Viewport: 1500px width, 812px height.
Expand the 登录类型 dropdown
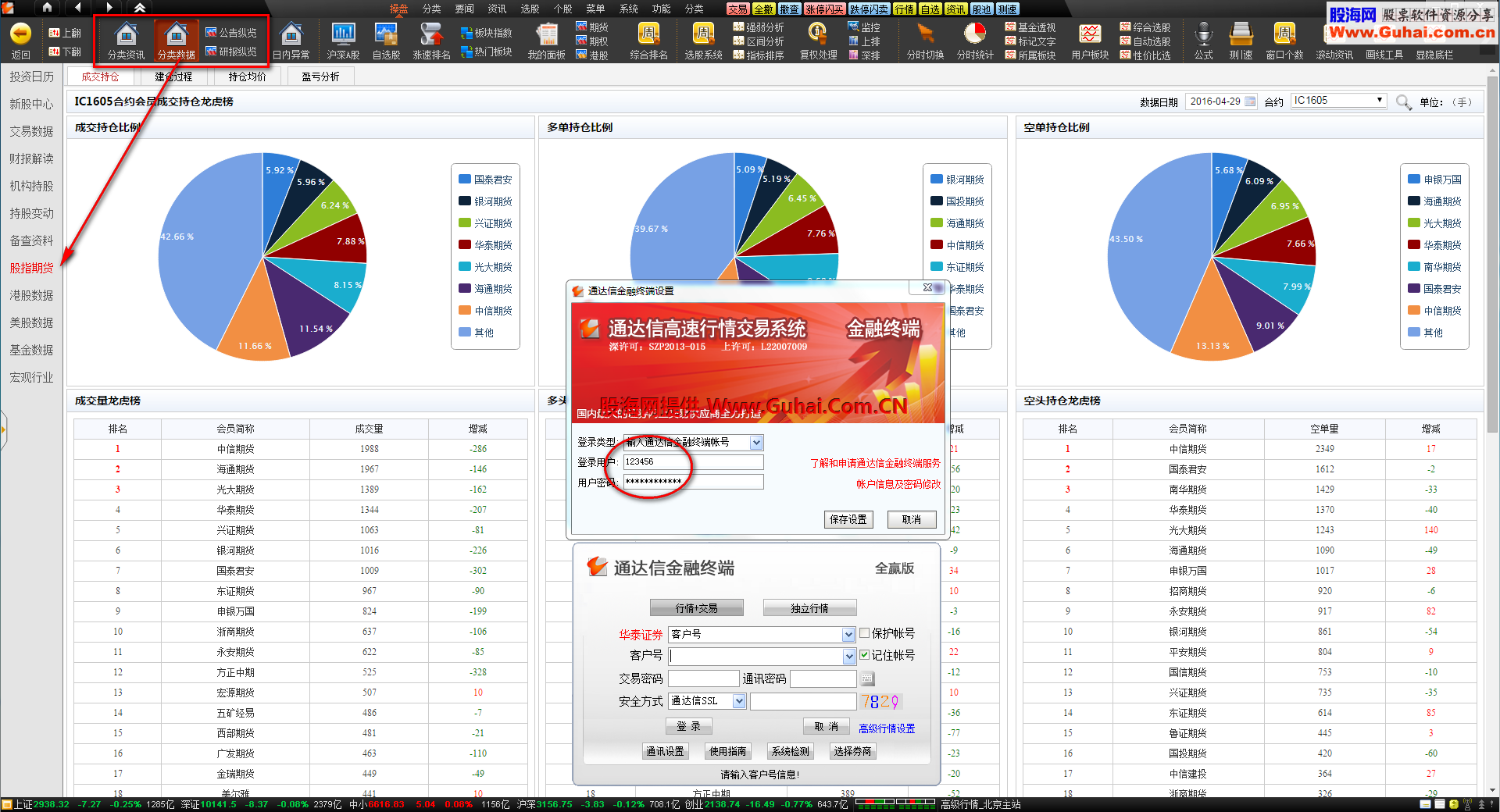pos(756,443)
